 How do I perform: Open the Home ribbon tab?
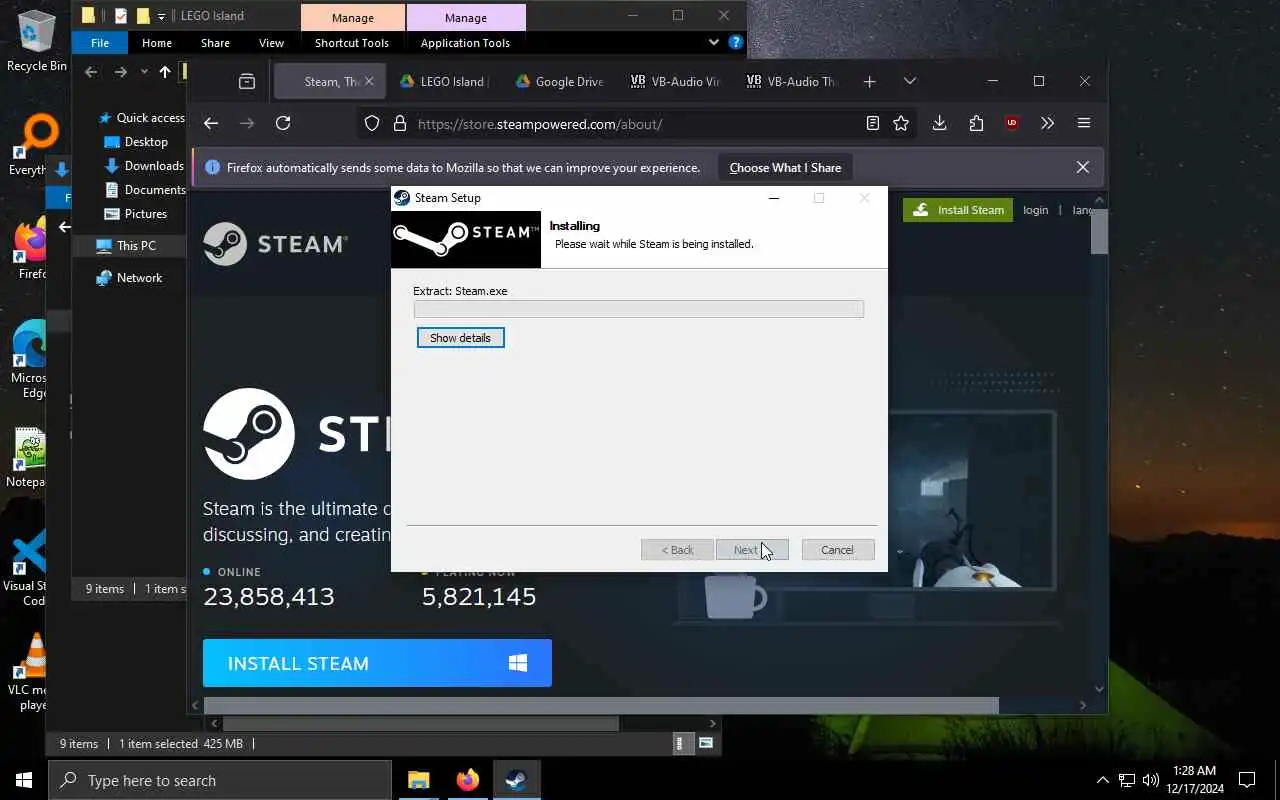pyautogui.click(x=157, y=43)
